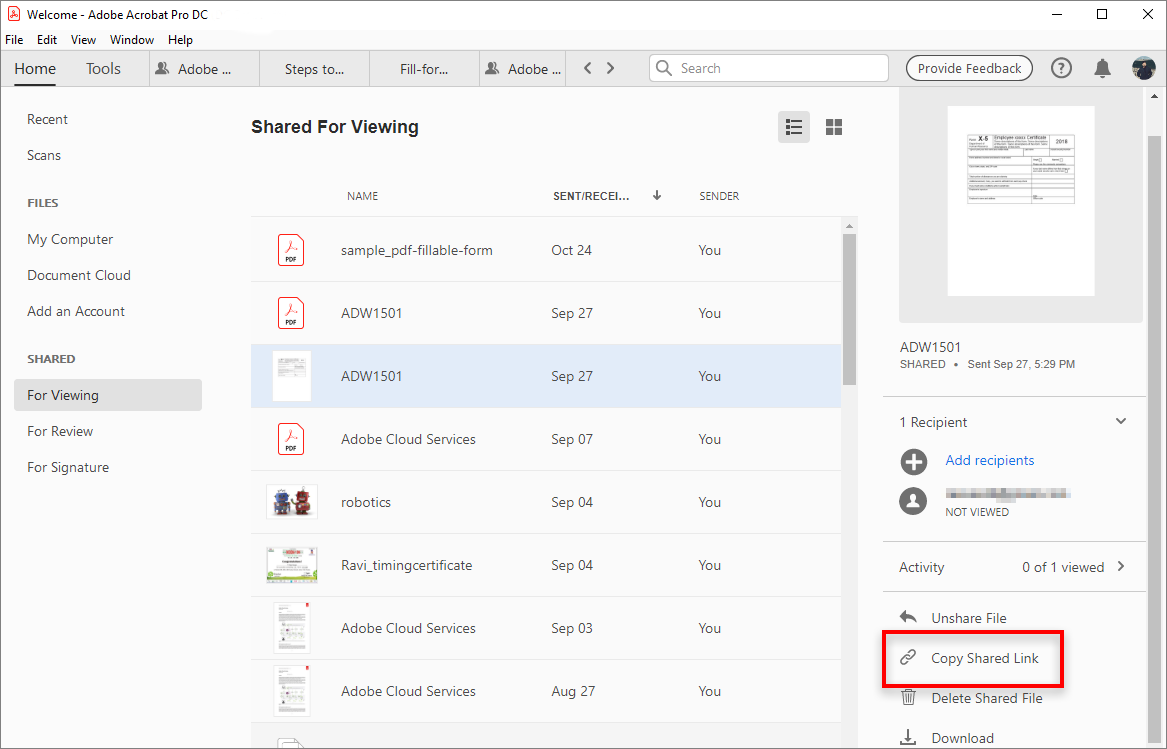Switch to the Tools tab
Screen dimensions: 1167x749
click(103, 69)
